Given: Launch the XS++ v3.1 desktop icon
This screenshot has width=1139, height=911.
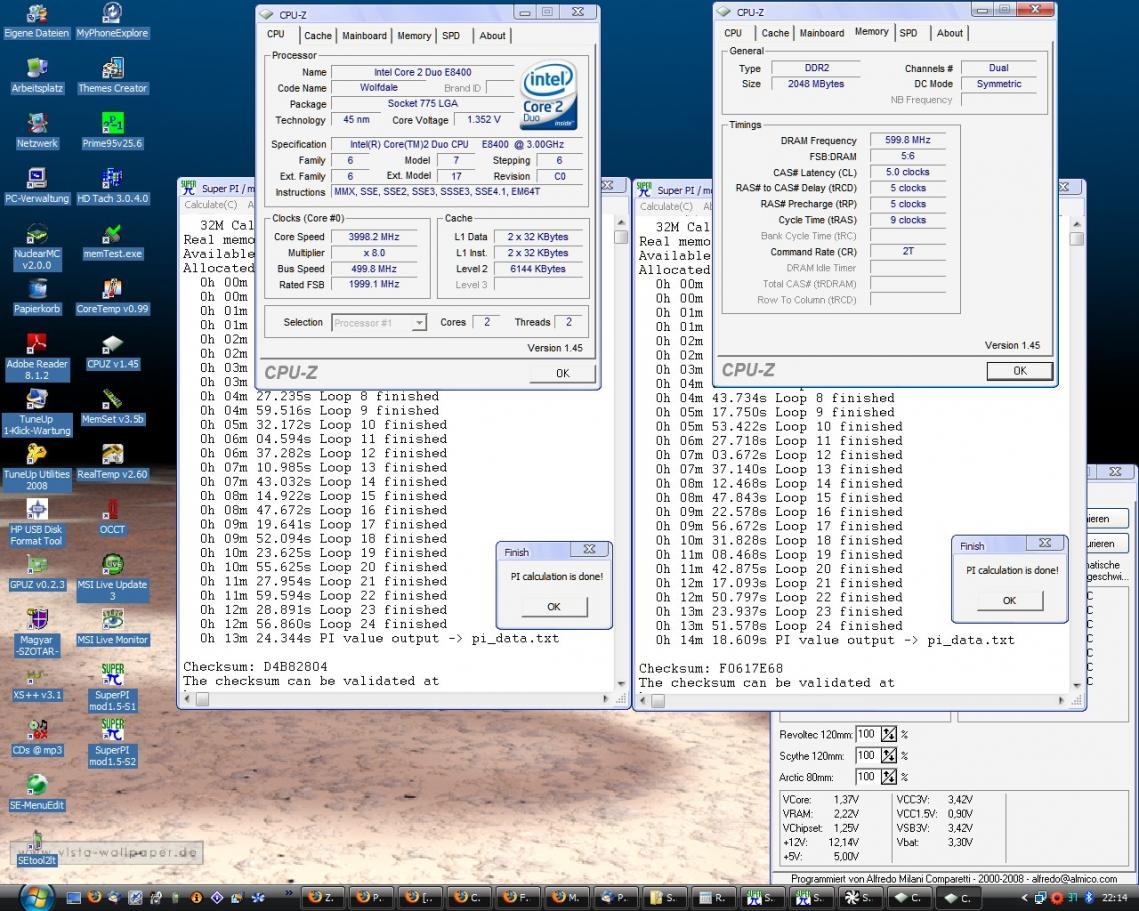Looking at the screenshot, I should click(x=37, y=683).
